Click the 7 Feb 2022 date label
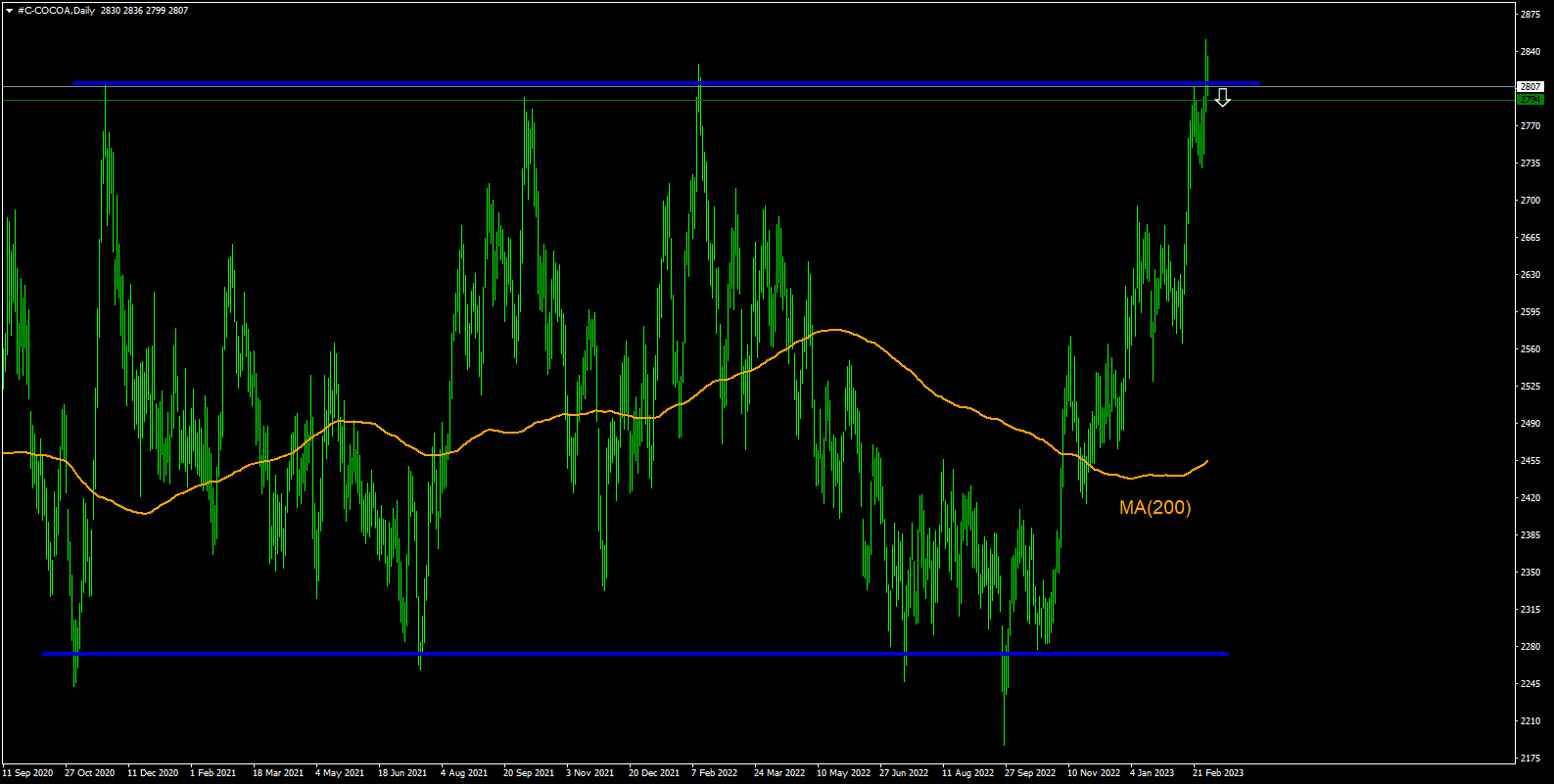Screen dimensions: 1554x784 pos(714,773)
